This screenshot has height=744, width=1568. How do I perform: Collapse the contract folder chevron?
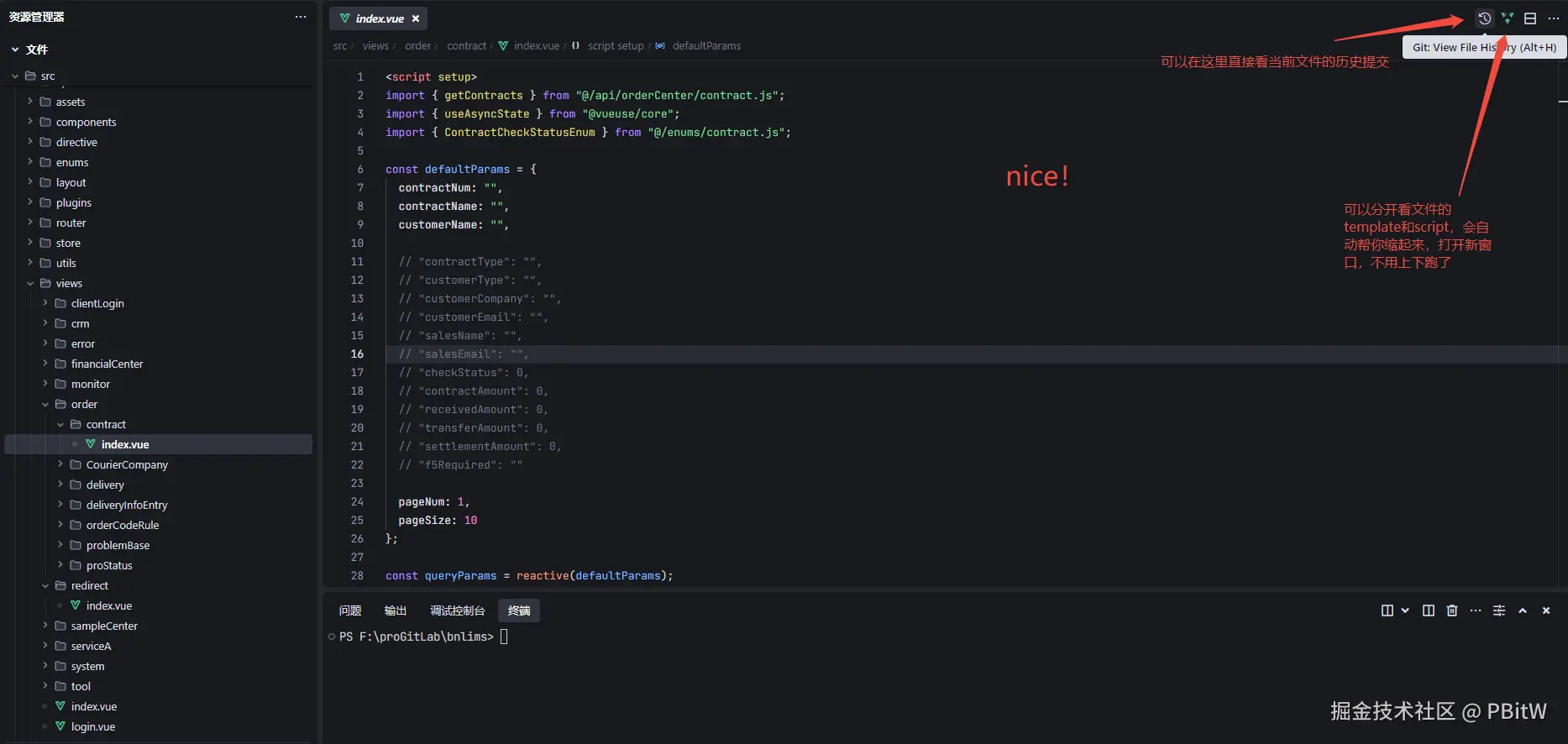[x=60, y=424]
